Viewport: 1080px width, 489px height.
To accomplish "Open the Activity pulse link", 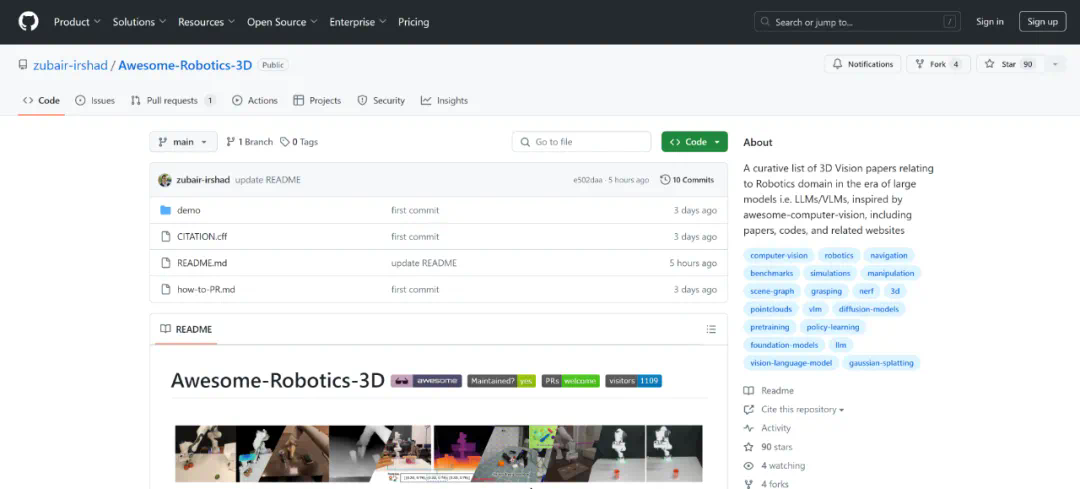I will [x=775, y=428].
